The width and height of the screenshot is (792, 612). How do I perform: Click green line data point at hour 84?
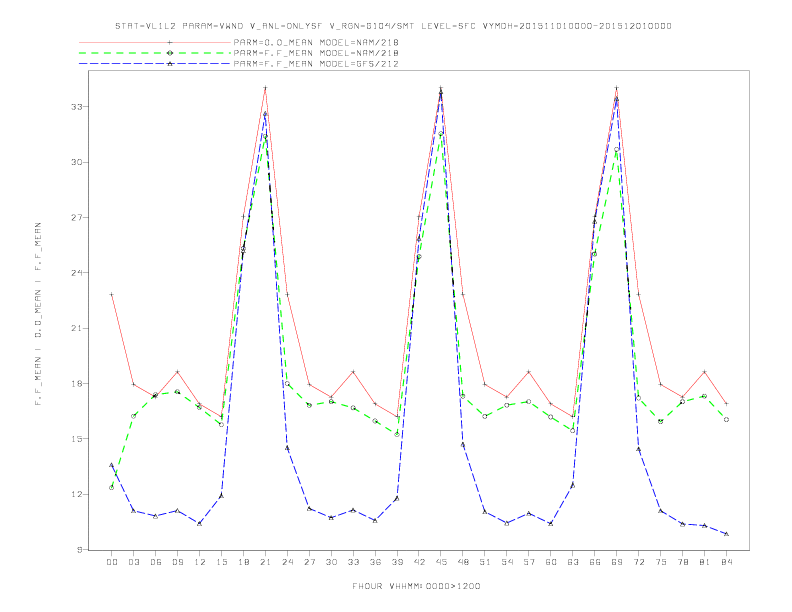click(726, 420)
